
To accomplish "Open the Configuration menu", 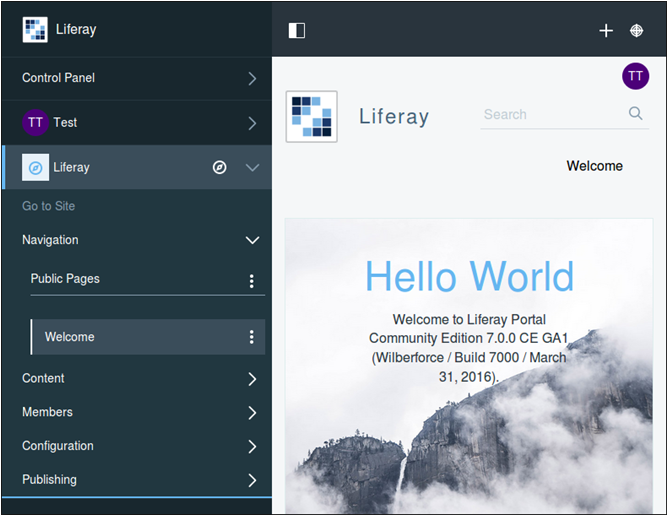I will point(251,446).
